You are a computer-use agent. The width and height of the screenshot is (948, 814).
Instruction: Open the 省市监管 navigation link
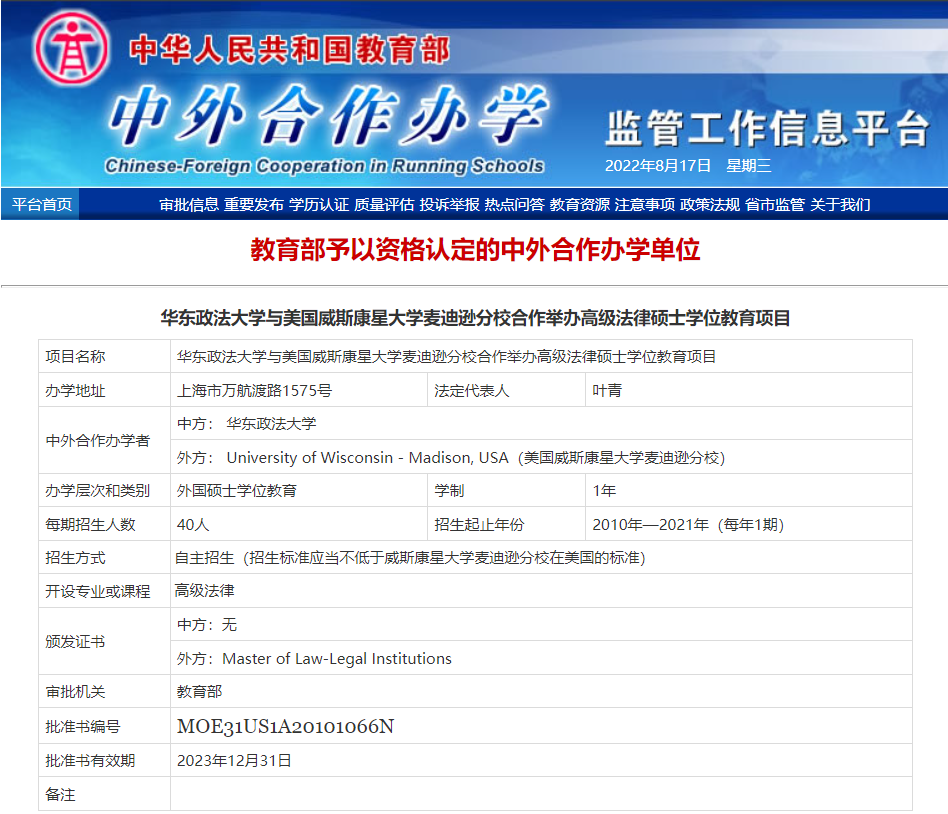pyautogui.click(x=775, y=204)
